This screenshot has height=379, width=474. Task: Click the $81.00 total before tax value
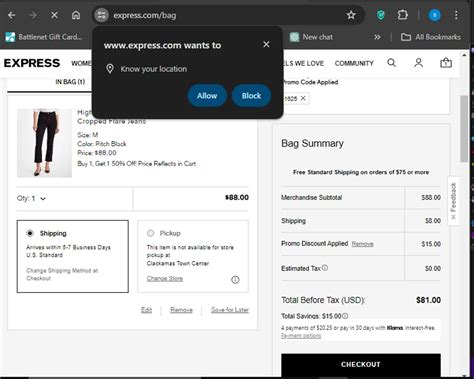tap(428, 300)
